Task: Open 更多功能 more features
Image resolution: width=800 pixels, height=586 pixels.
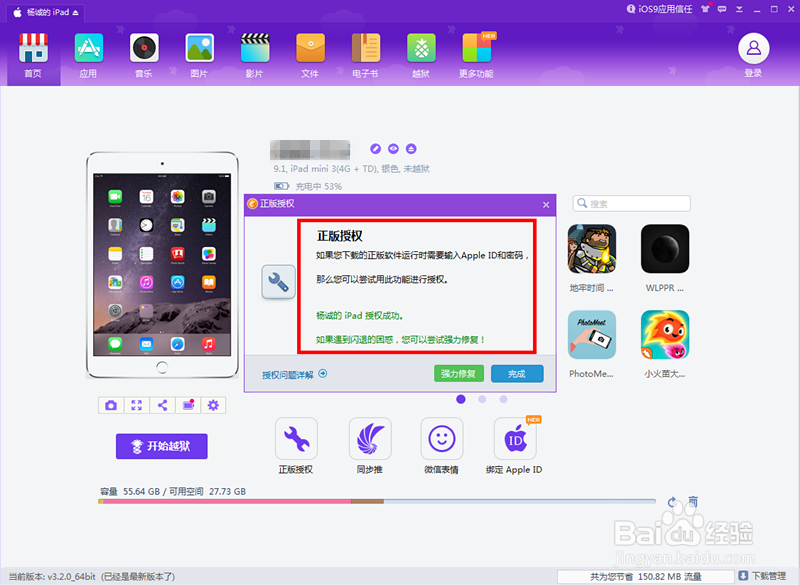Action: click(477, 56)
